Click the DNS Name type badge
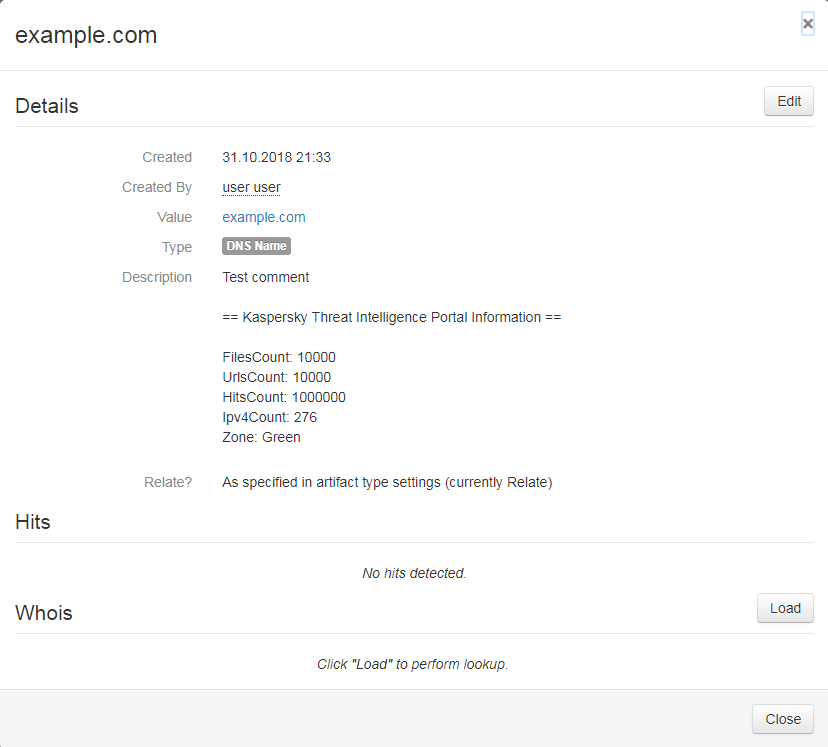Viewport: 828px width, 747px height. (256, 246)
